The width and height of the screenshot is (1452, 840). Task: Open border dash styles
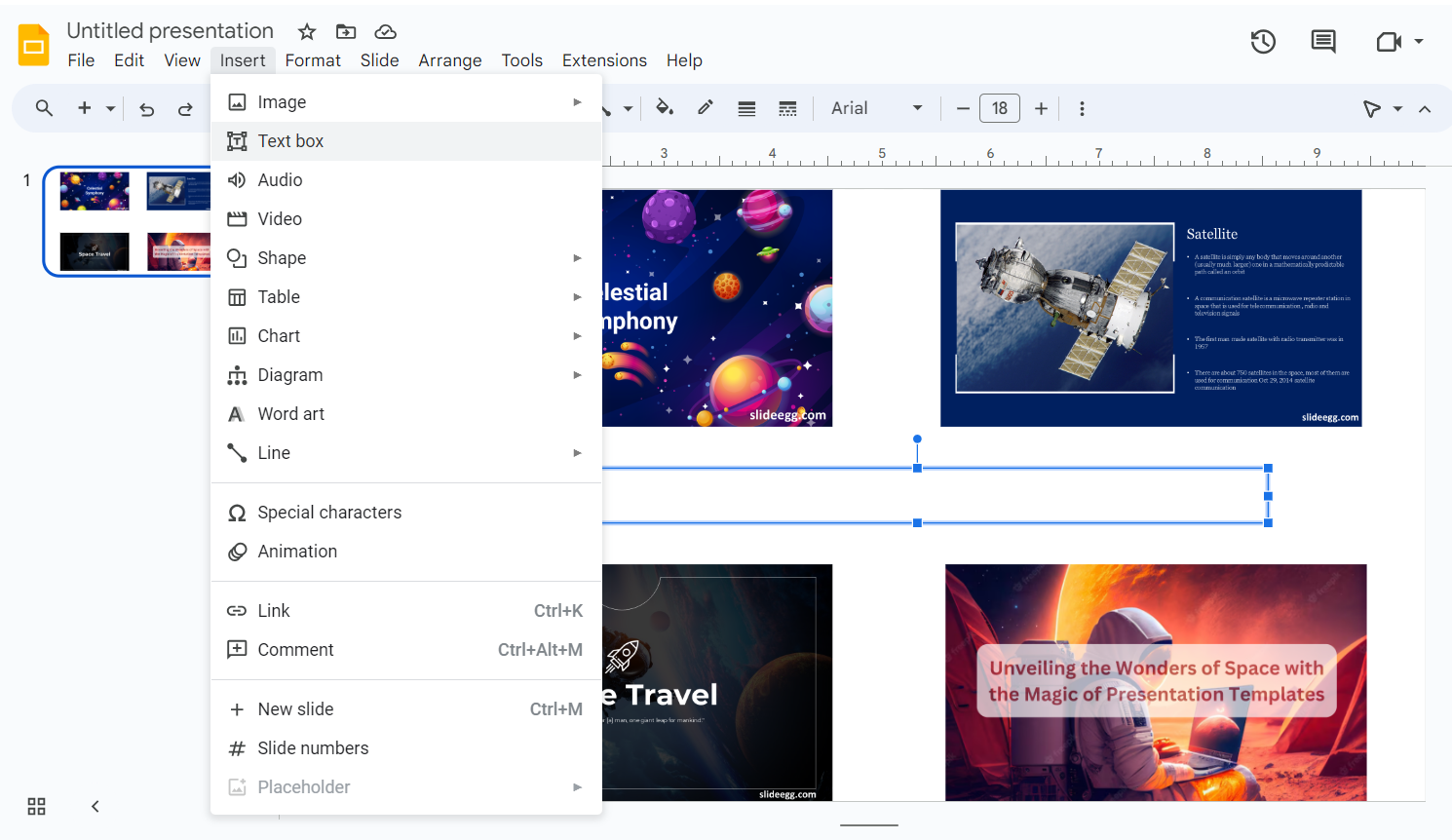[x=787, y=108]
